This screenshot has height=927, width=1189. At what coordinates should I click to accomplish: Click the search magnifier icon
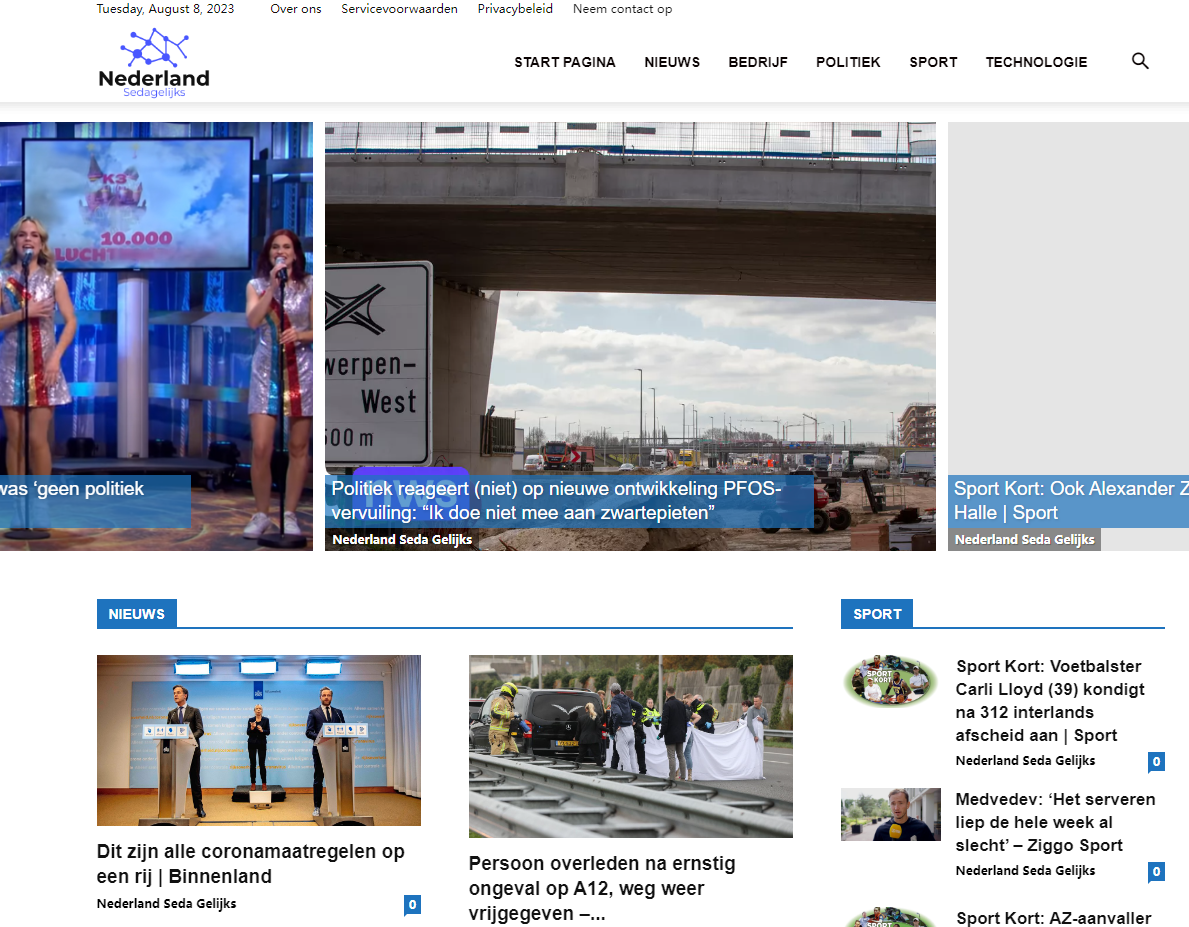(x=1140, y=61)
